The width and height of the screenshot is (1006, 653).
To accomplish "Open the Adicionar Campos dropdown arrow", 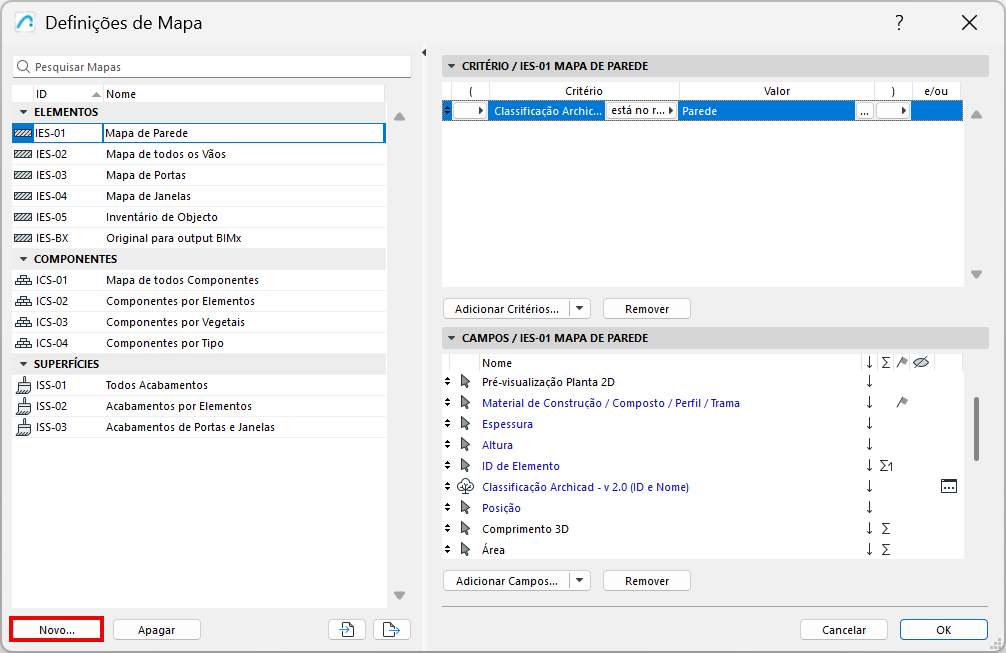I will click(x=580, y=581).
